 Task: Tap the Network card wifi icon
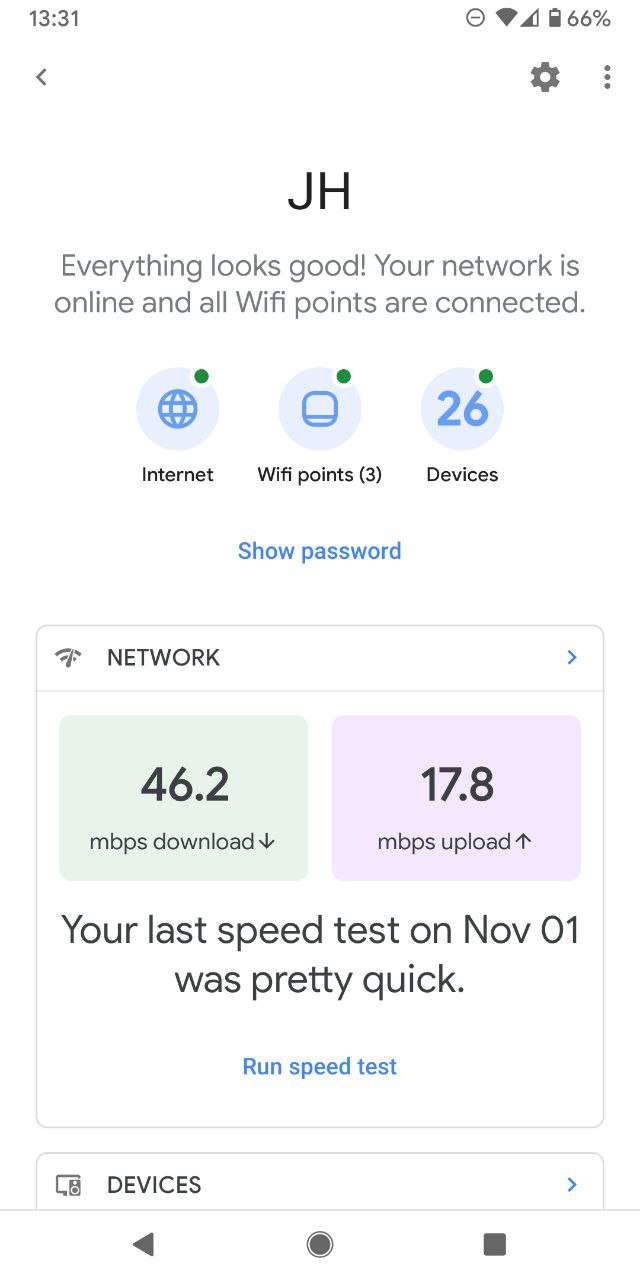point(68,658)
